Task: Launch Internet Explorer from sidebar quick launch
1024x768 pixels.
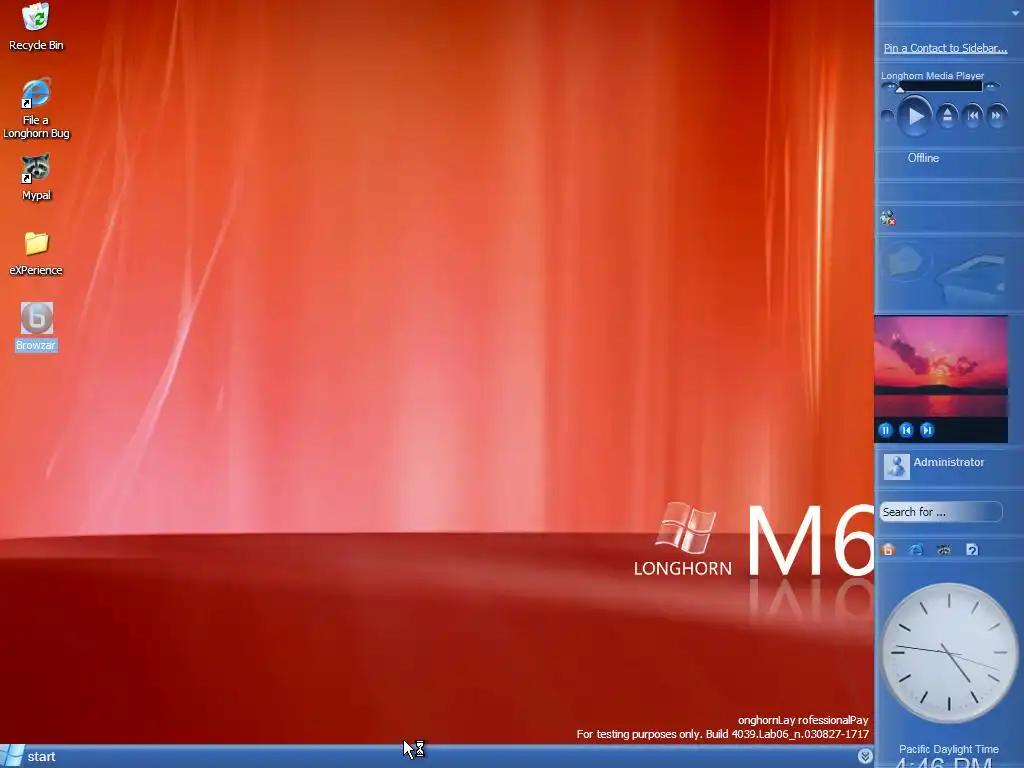Action: [x=916, y=550]
